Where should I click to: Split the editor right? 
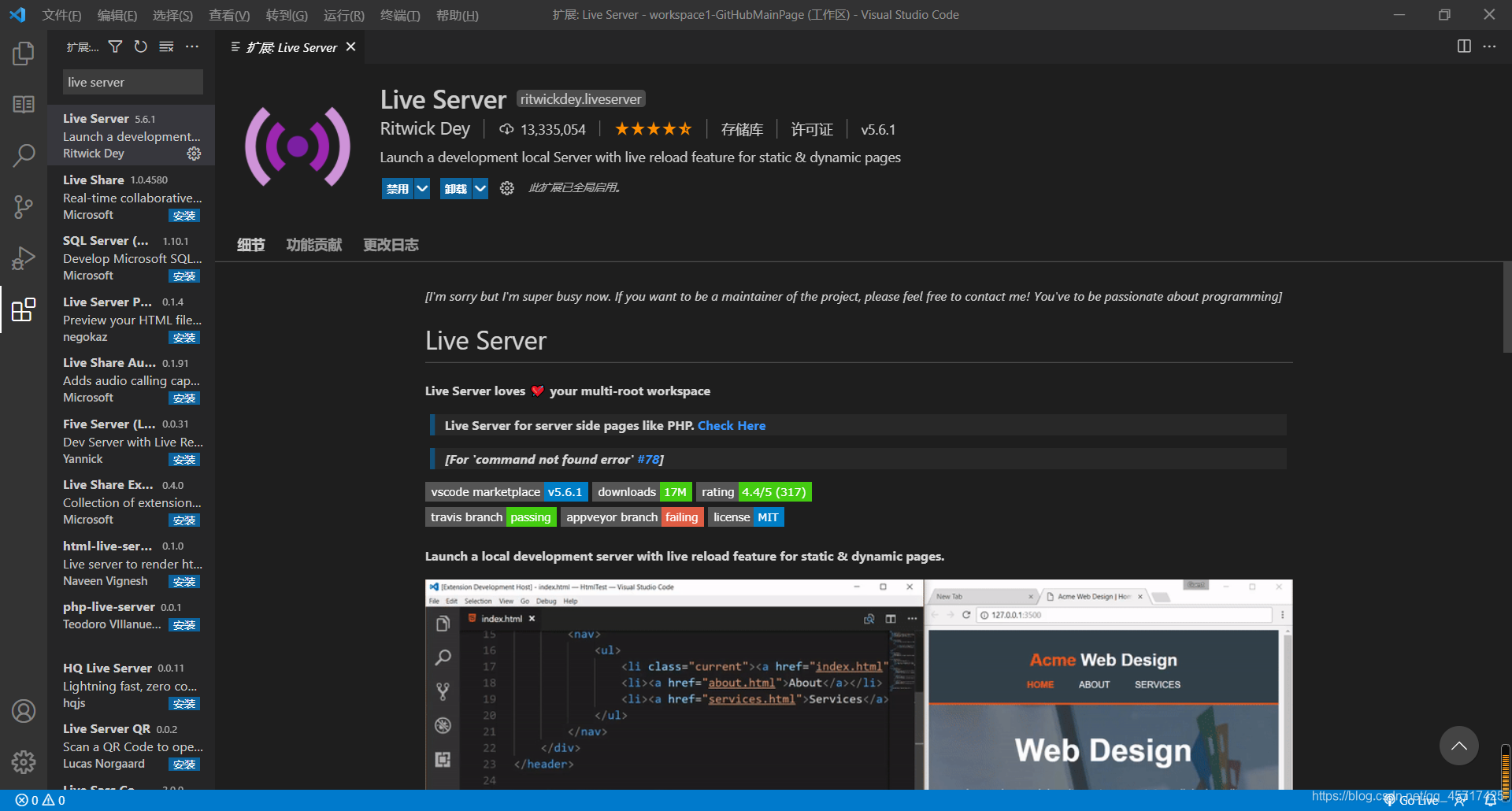click(1464, 46)
